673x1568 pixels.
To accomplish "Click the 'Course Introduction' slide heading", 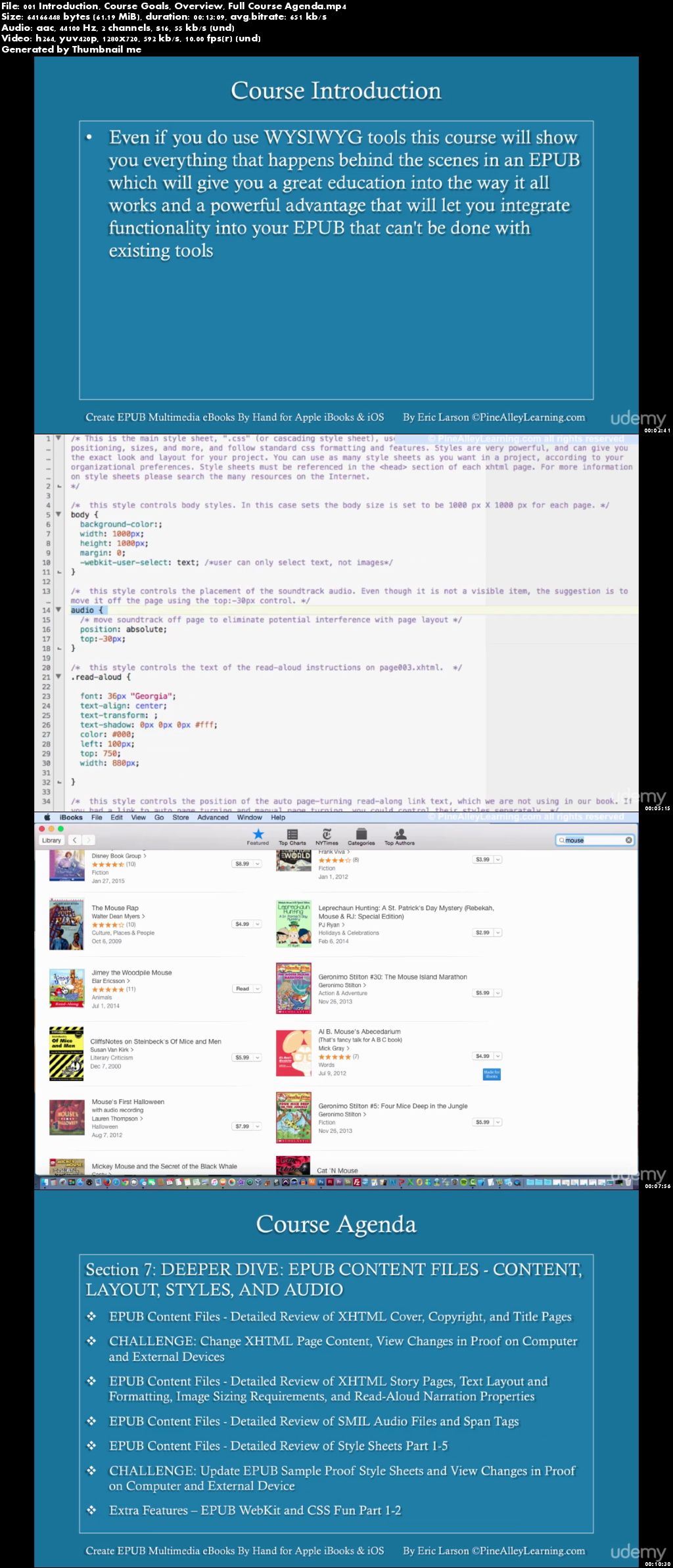I will tap(336, 90).
